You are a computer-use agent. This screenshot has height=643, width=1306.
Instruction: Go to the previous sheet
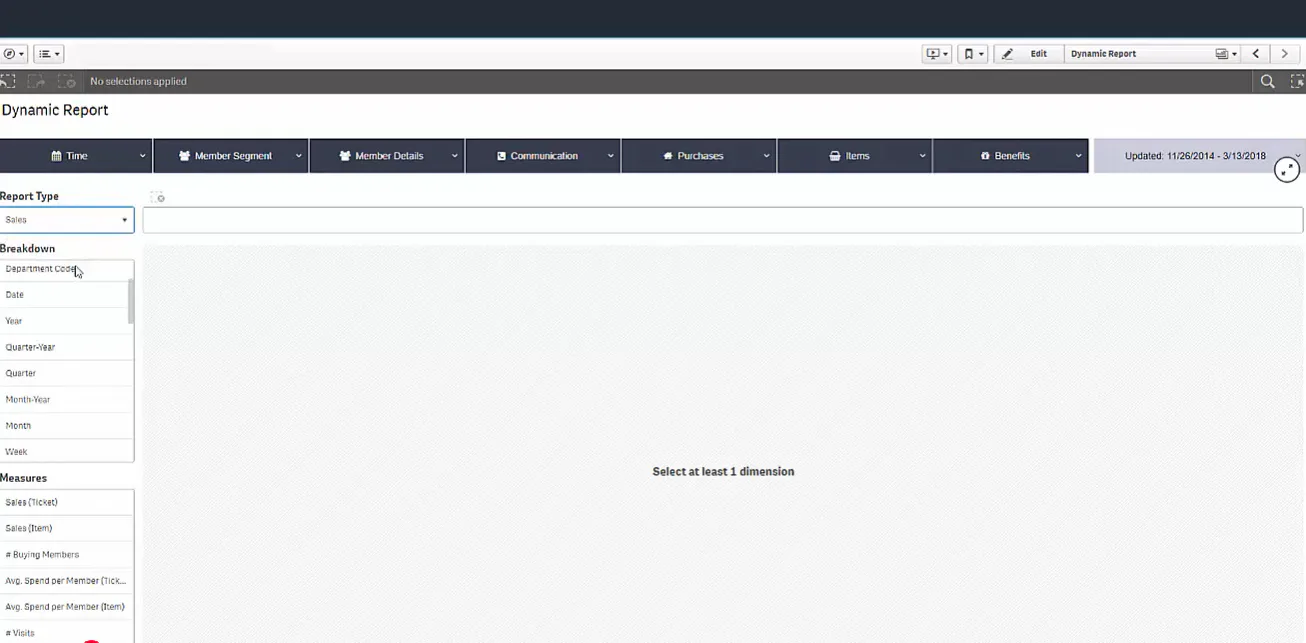tap(1256, 54)
